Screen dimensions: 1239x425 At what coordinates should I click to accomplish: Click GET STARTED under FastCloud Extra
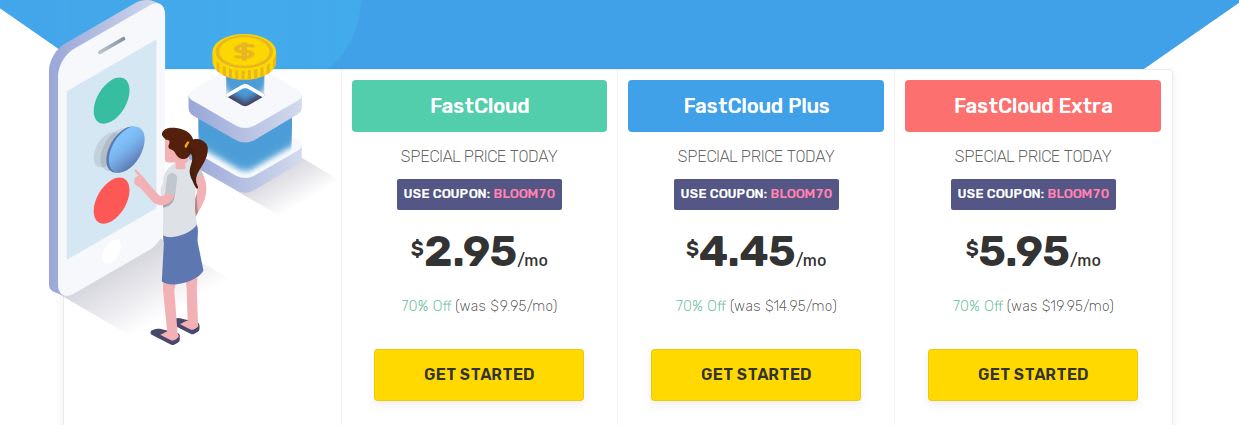[1033, 375]
